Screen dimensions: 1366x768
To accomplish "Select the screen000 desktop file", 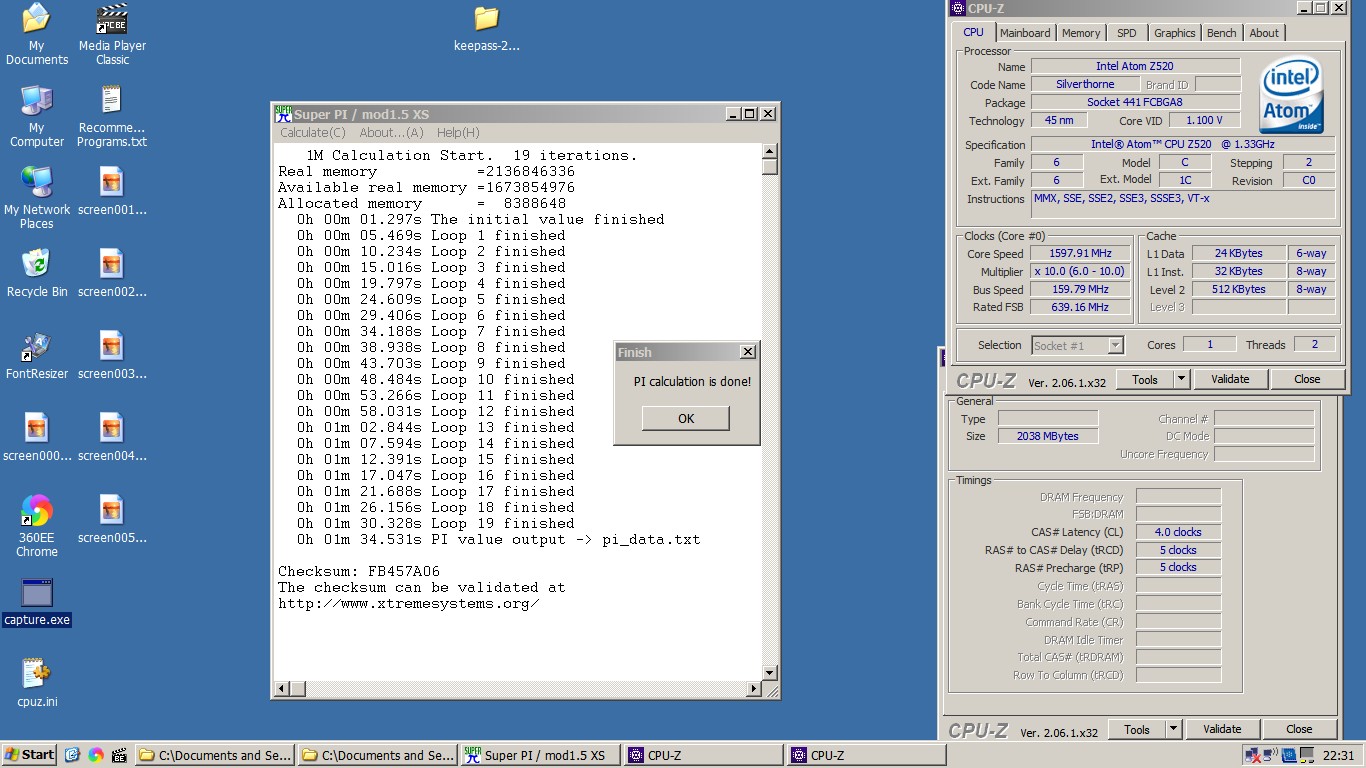I will pos(37,437).
